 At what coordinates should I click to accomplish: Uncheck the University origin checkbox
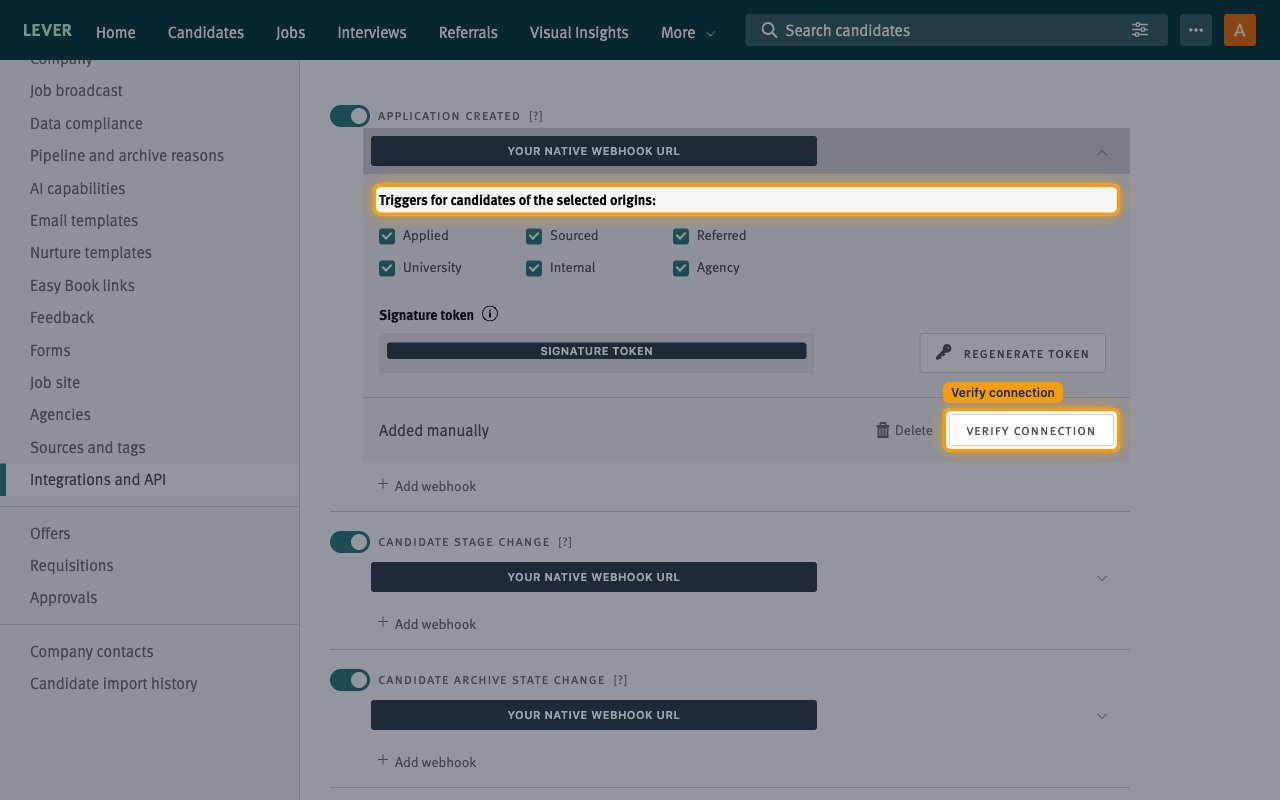[387, 268]
